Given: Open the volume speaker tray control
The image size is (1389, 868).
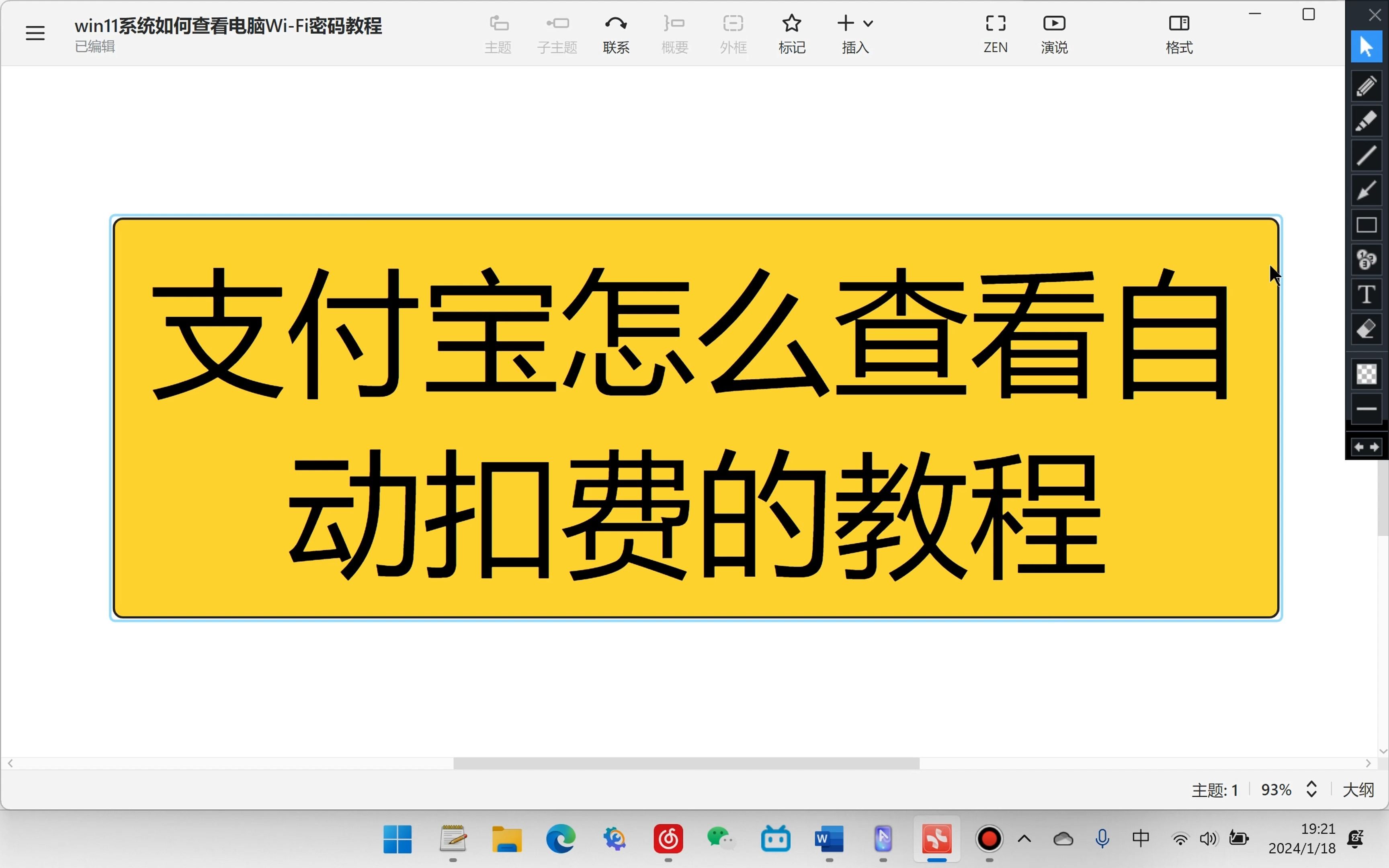Looking at the screenshot, I should click(x=1208, y=839).
